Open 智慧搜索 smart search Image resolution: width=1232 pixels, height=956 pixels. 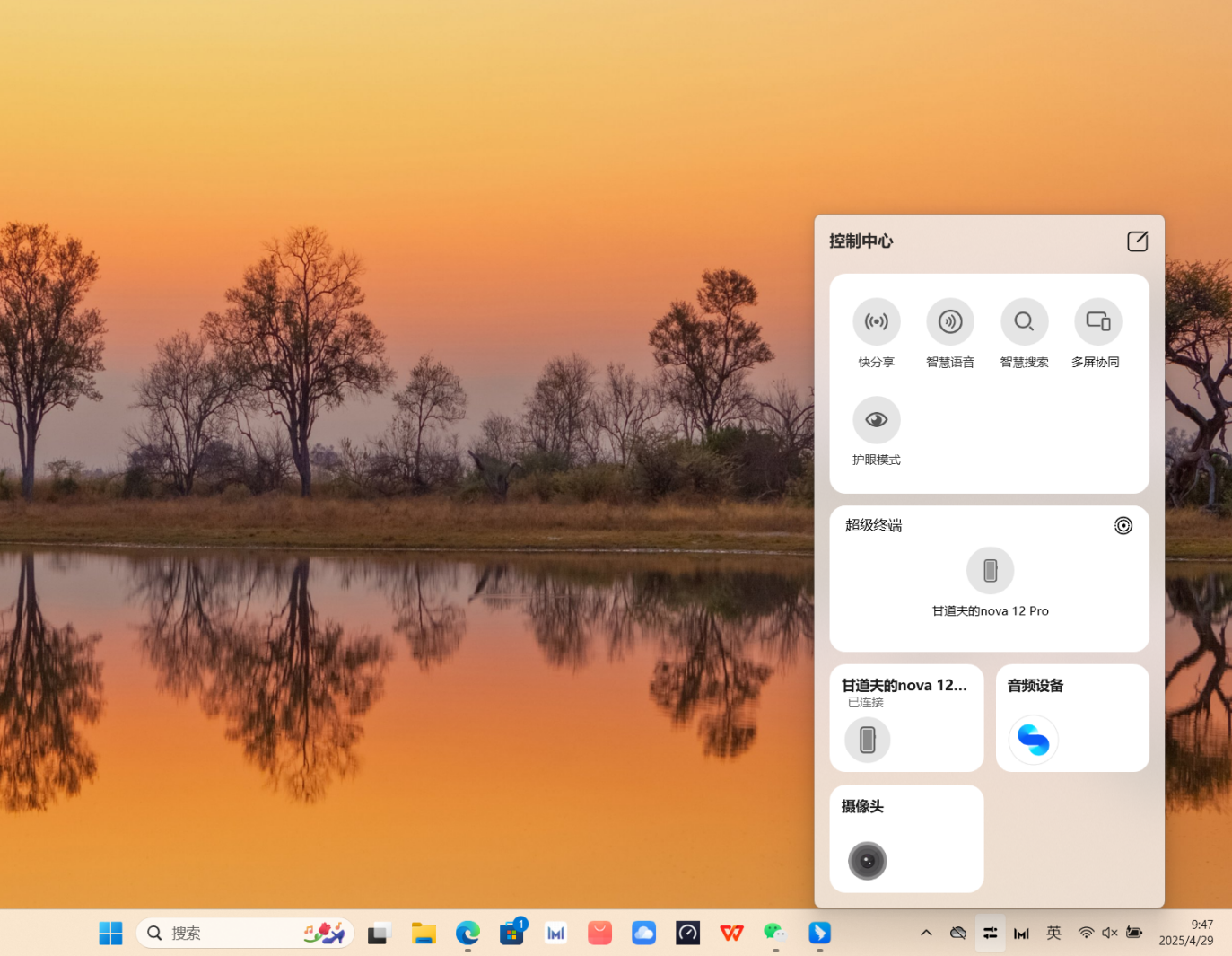(x=1024, y=321)
